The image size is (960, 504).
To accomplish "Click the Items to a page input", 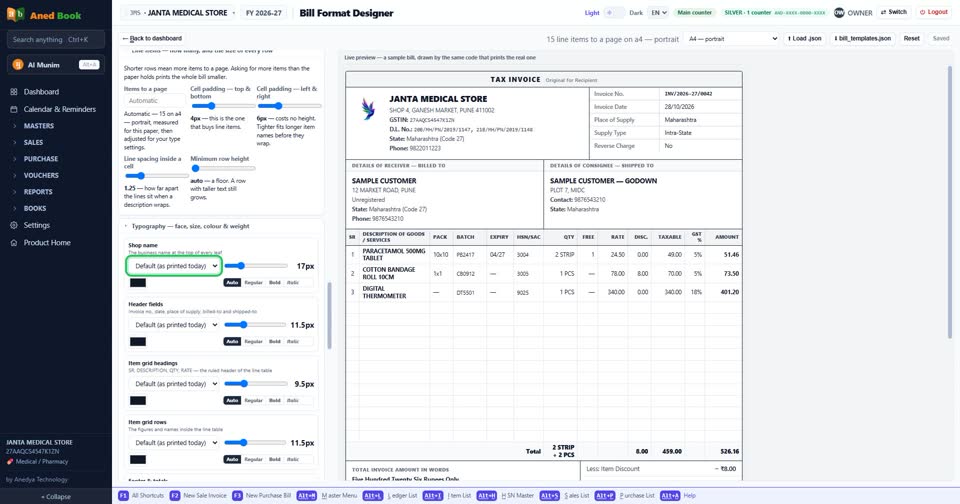I will [154, 100].
